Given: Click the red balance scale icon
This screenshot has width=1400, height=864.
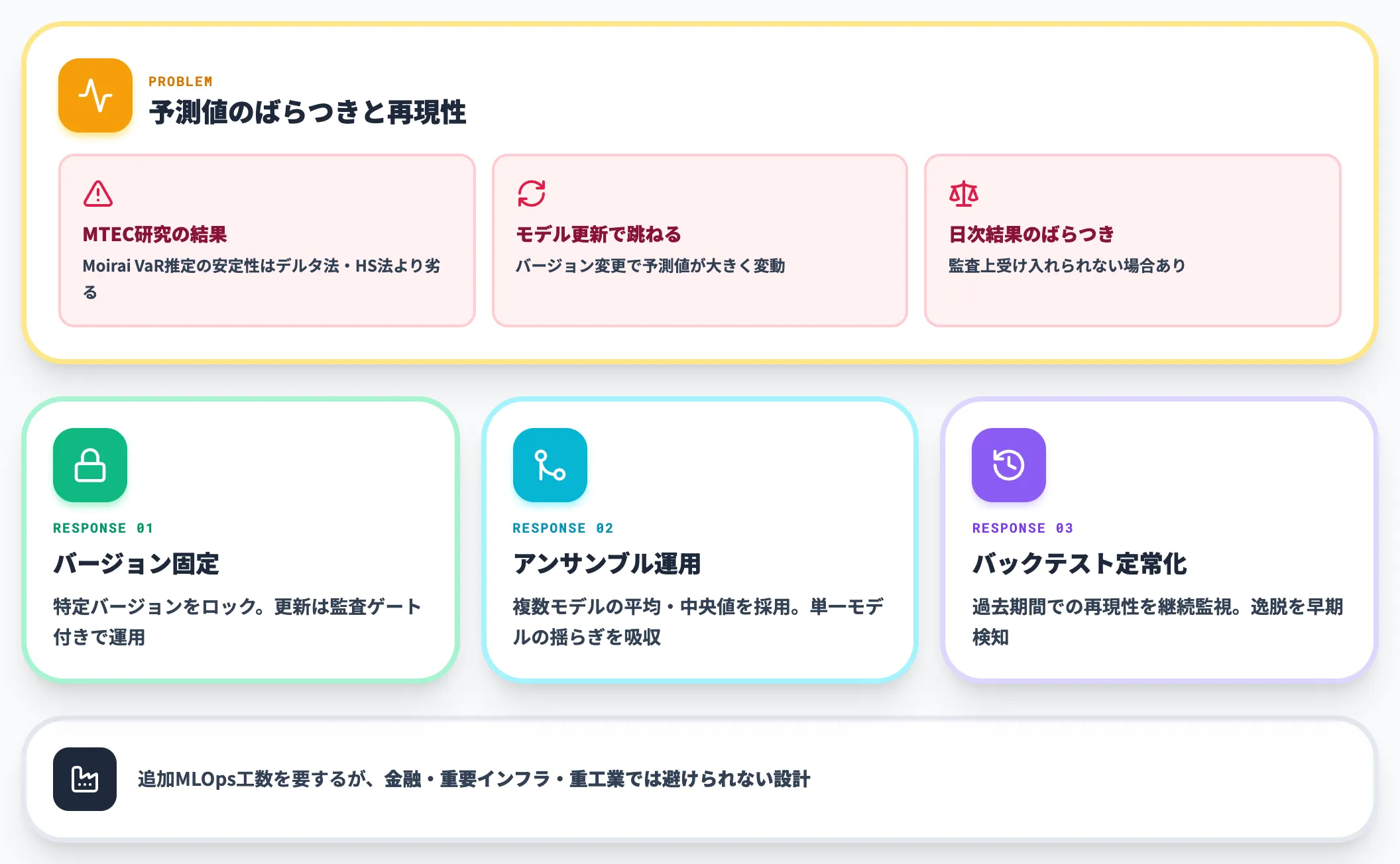Looking at the screenshot, I should point(964,193).
